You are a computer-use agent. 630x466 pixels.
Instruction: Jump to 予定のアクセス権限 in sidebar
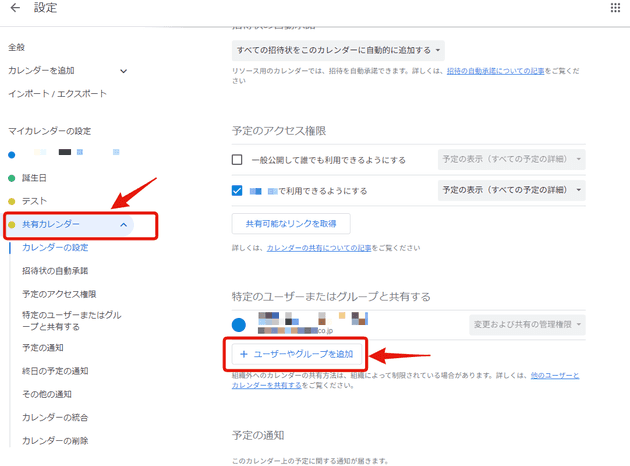click(59, 294)
